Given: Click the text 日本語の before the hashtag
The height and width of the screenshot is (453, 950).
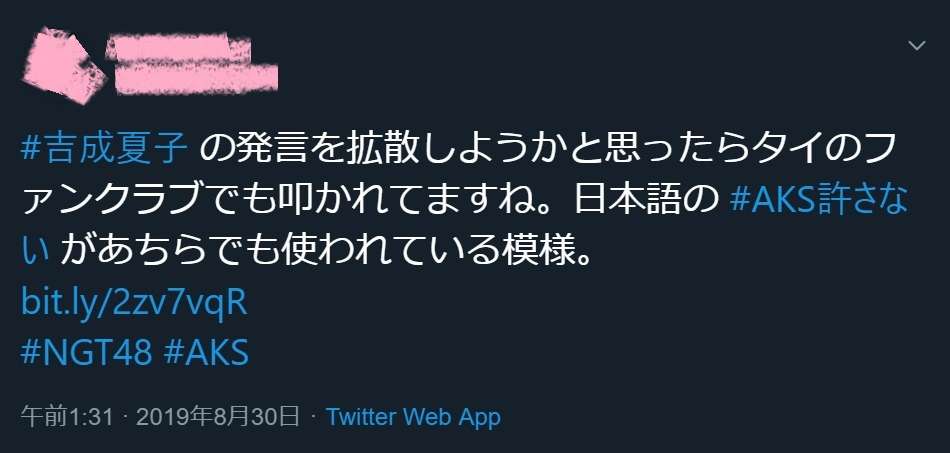Looking at the screenshot, I should [646, 200].
